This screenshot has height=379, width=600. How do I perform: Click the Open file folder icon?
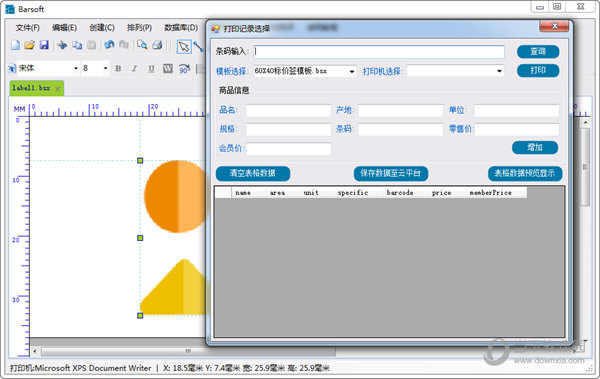29,45
